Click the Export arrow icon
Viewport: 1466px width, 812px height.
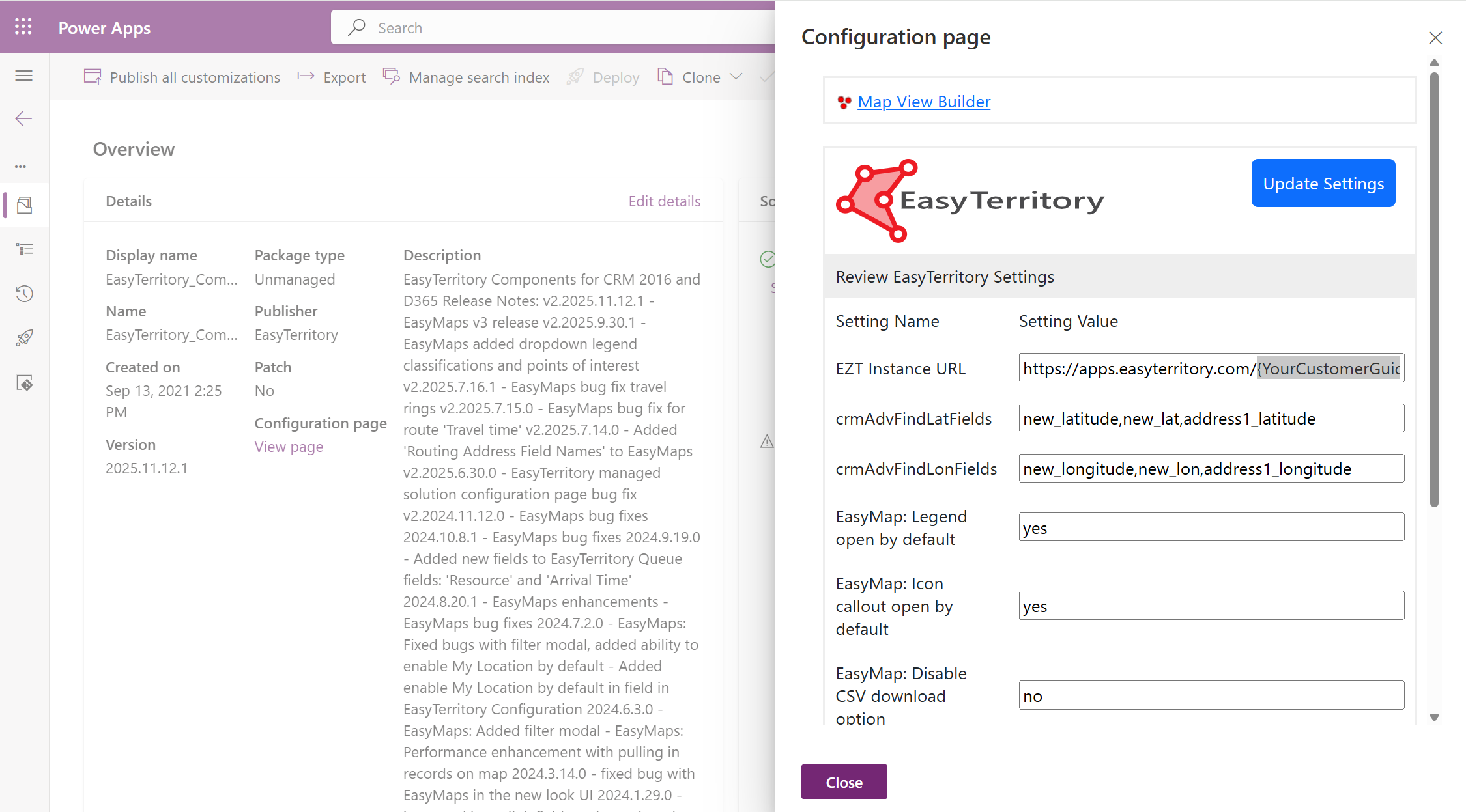(x=306, y=77)
